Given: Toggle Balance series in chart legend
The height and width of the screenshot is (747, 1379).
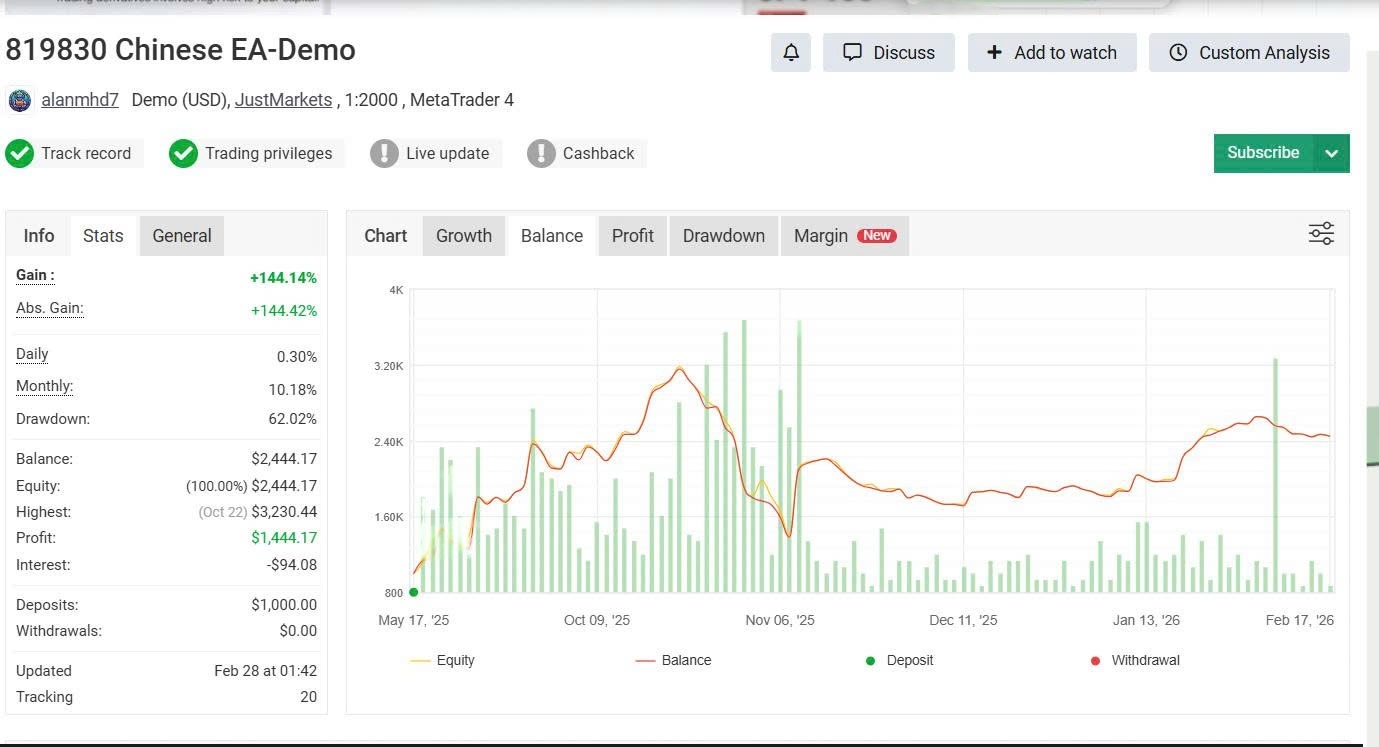Looking at the screenshot, I should pyautogui.click(x=673, y=660).
